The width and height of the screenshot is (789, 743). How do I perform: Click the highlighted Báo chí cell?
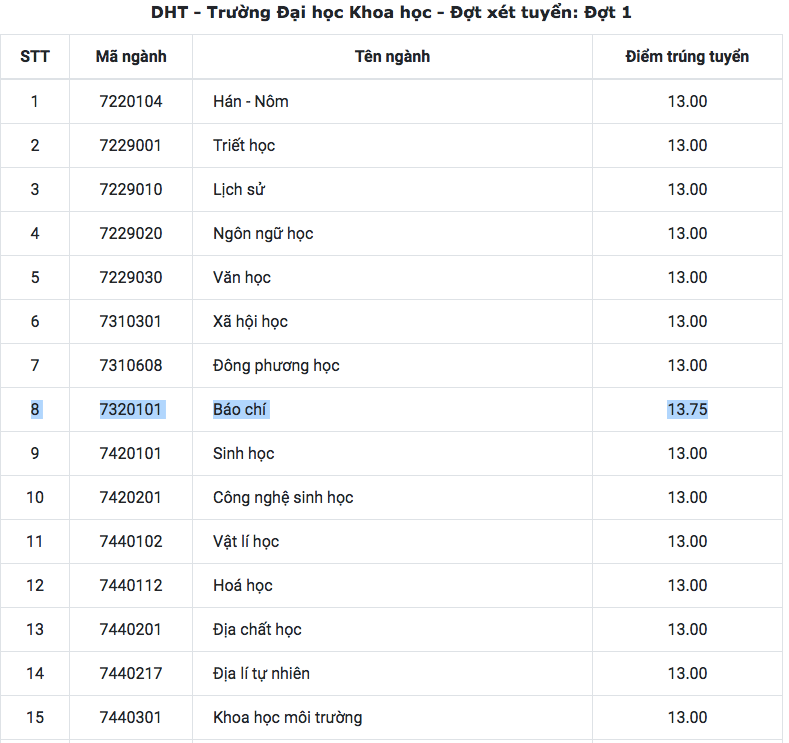pos(239,409)
